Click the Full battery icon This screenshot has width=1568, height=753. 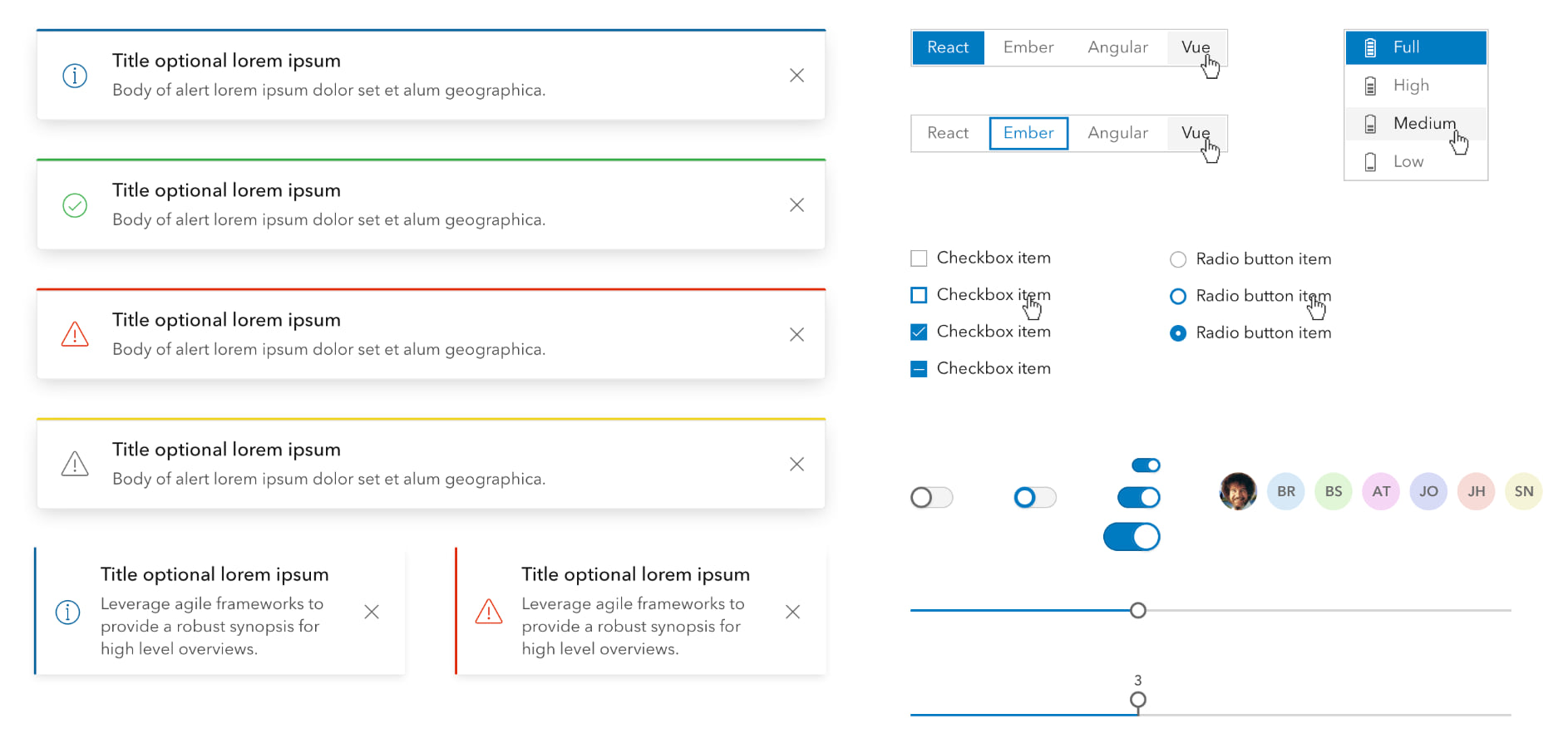(x=1370, y=48)
